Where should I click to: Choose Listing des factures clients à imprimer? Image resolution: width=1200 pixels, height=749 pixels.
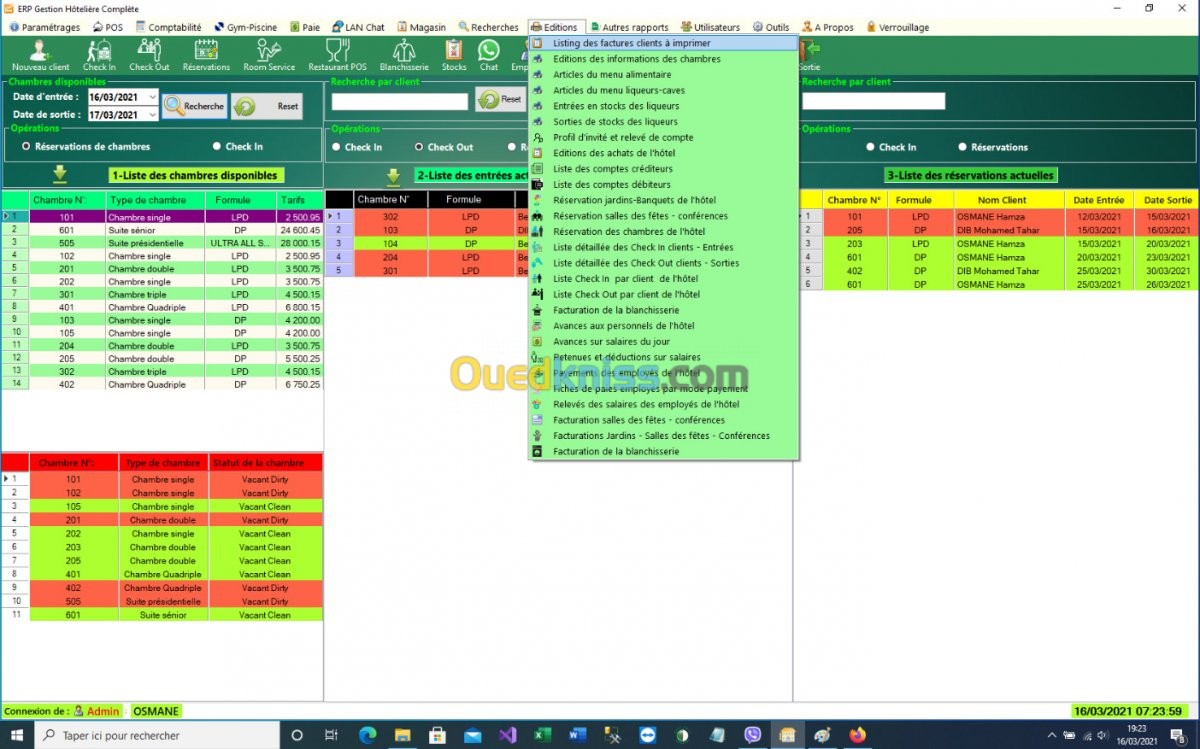(663, 43)
